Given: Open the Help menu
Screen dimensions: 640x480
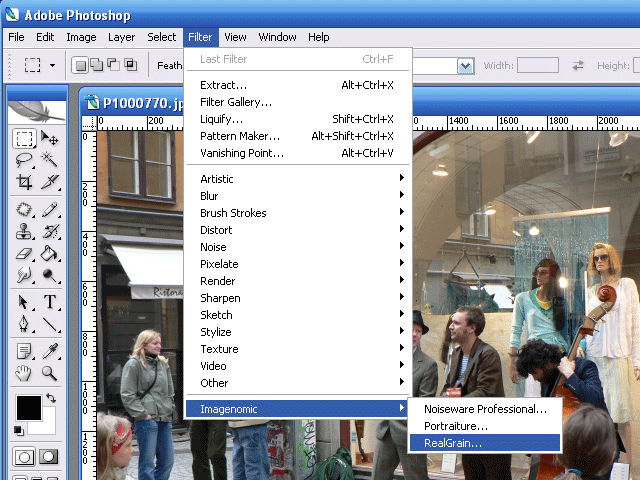Looking at the screenshot, I should (x=318, y=37).
